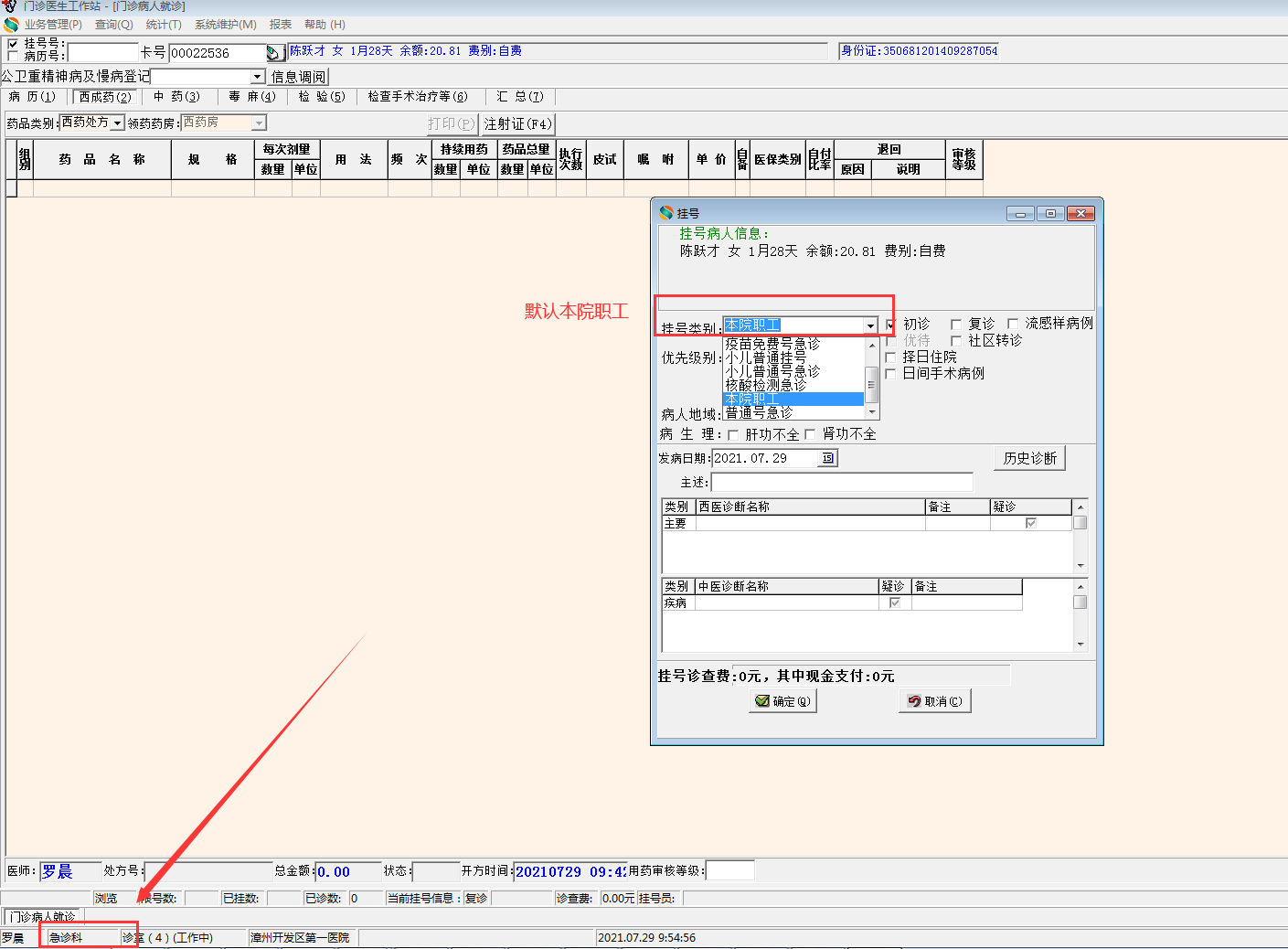Click the app logo icon beside 业务管理 menu
The height and width of the screenshot is (949, 1288).
coord(11,25)
